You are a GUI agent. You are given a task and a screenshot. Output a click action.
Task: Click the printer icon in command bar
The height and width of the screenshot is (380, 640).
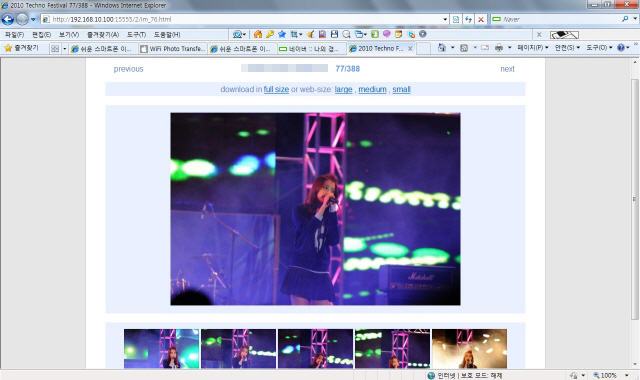coord(499,48)
